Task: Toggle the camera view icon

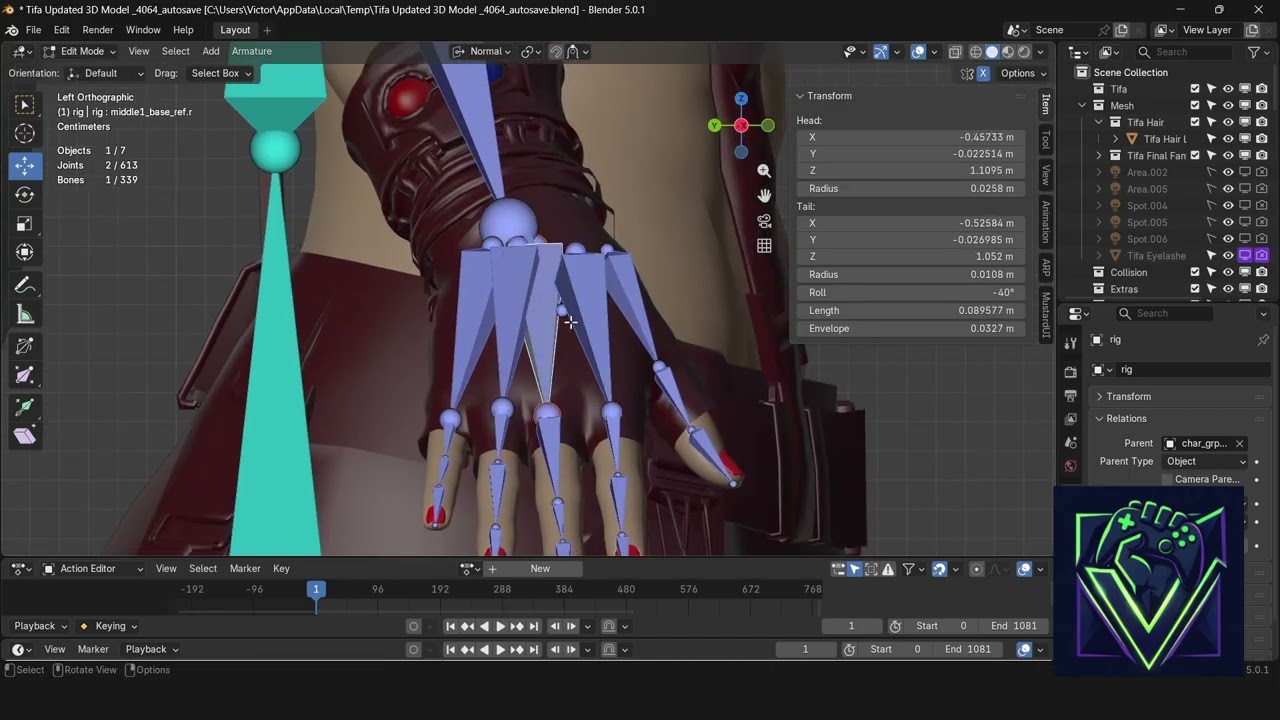Action: (x=764, y=221)
